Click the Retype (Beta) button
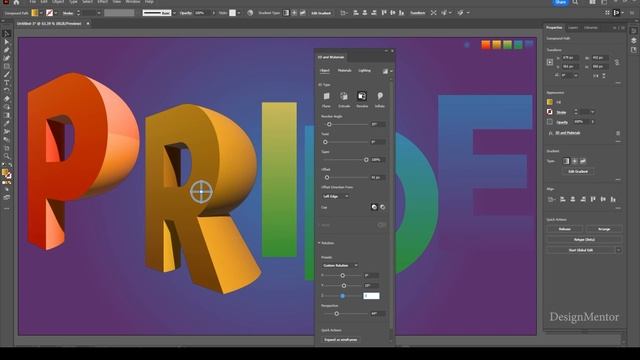The height and width of the screenshot is (360, 640). [584, 240]
